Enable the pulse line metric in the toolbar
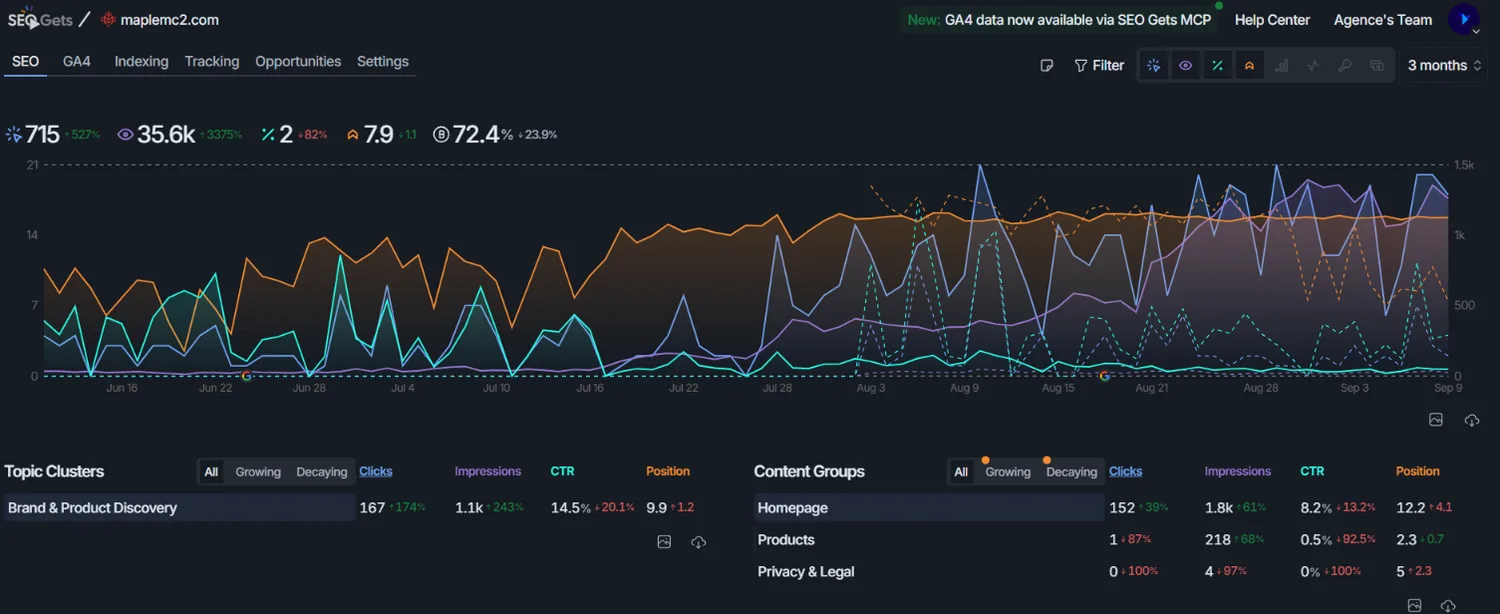 (1313, 65)
